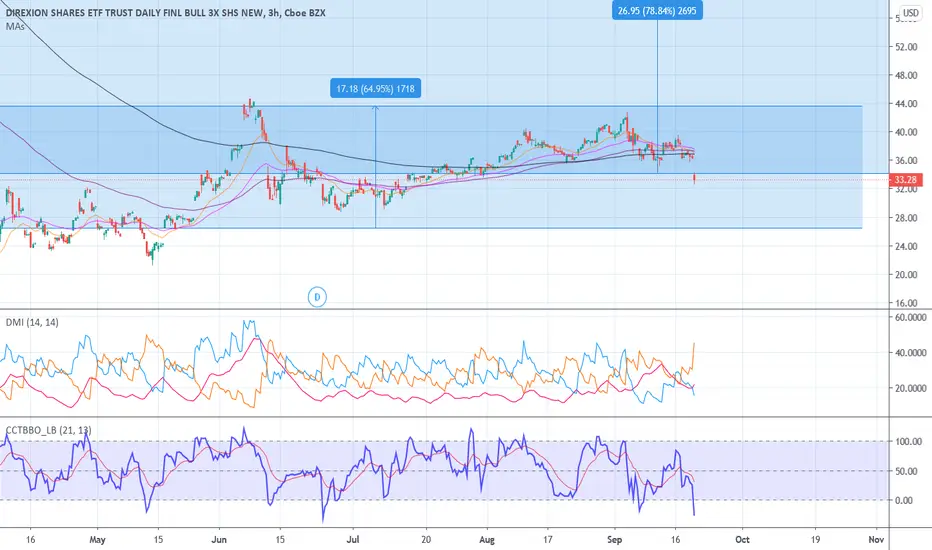The height and width of the screenshot is (550, 932).
Task: Click the Aug label on time axis
Action: click(x=487, y=540)
